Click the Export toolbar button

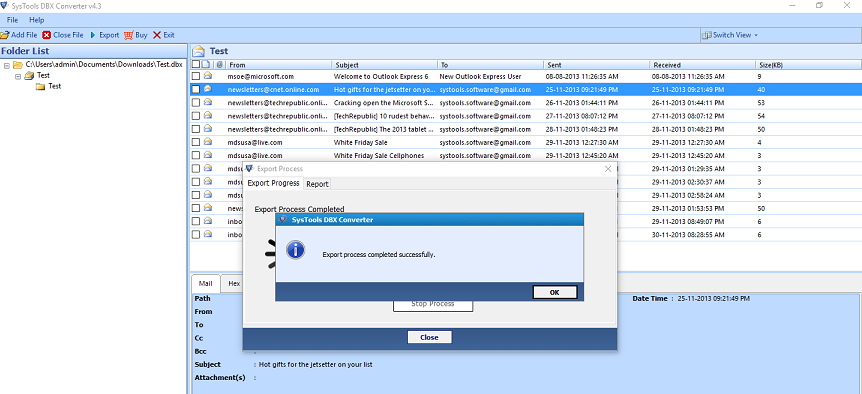pyautogui.click(x=104, y=35)
